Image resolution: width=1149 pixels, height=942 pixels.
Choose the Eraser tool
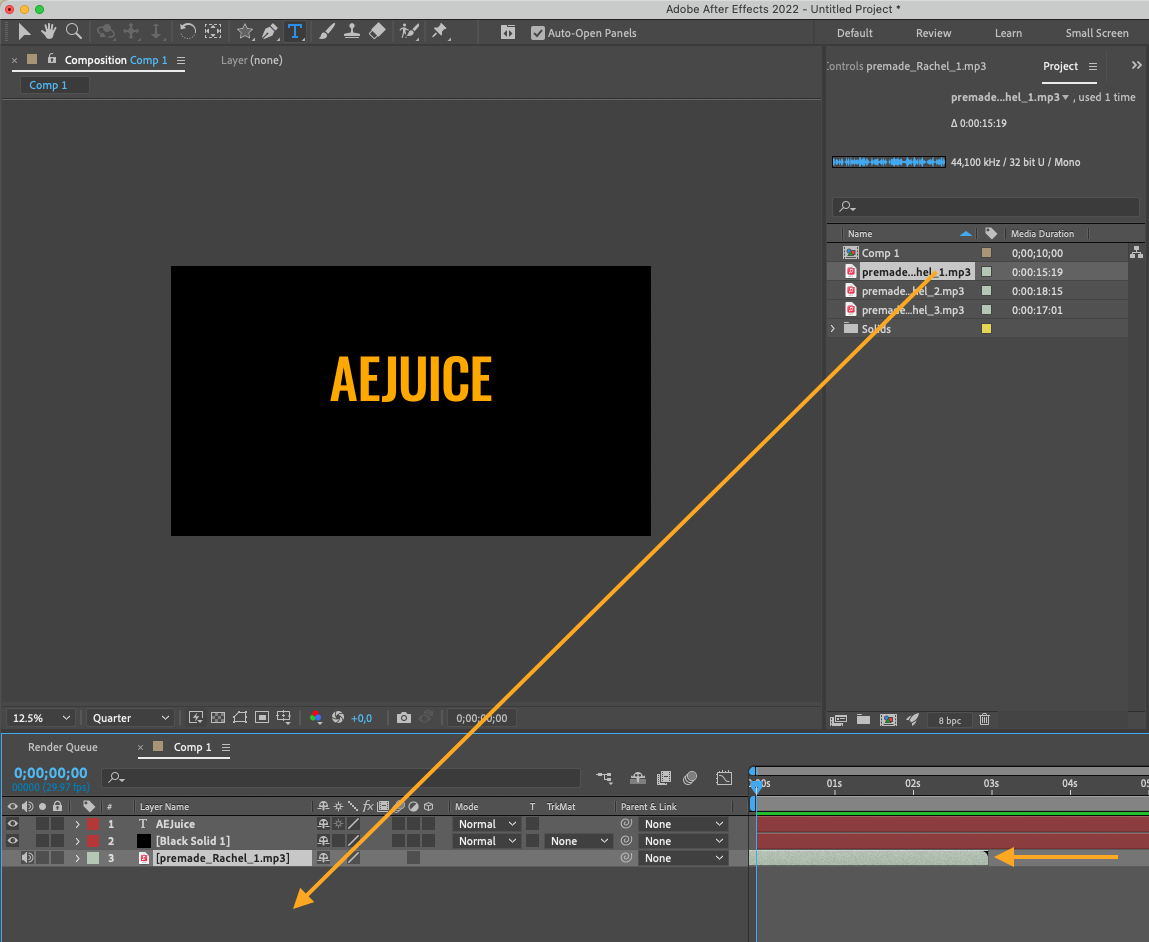(377, 32)
